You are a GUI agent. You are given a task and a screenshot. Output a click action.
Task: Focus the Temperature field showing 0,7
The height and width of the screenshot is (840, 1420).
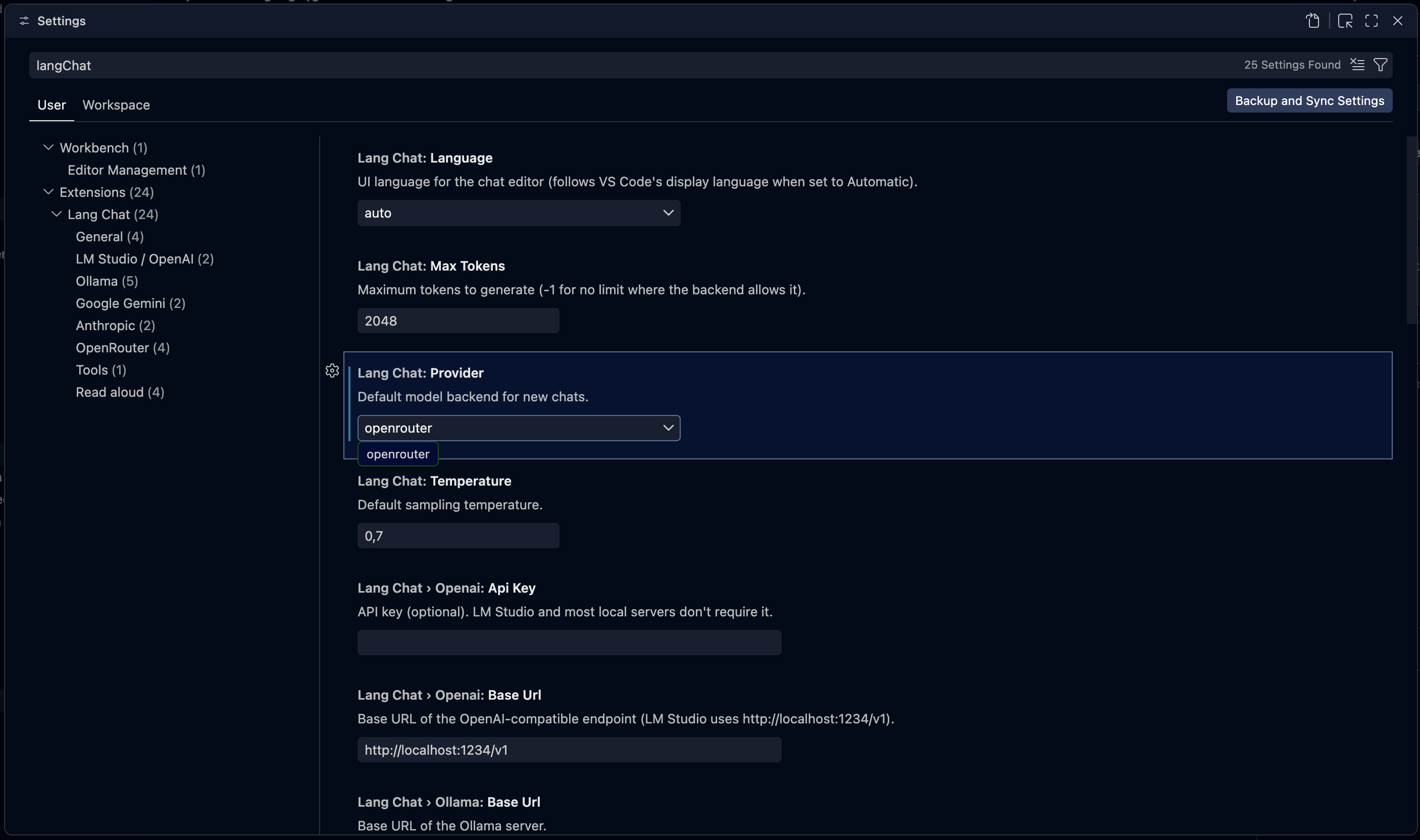click(458, 536)
